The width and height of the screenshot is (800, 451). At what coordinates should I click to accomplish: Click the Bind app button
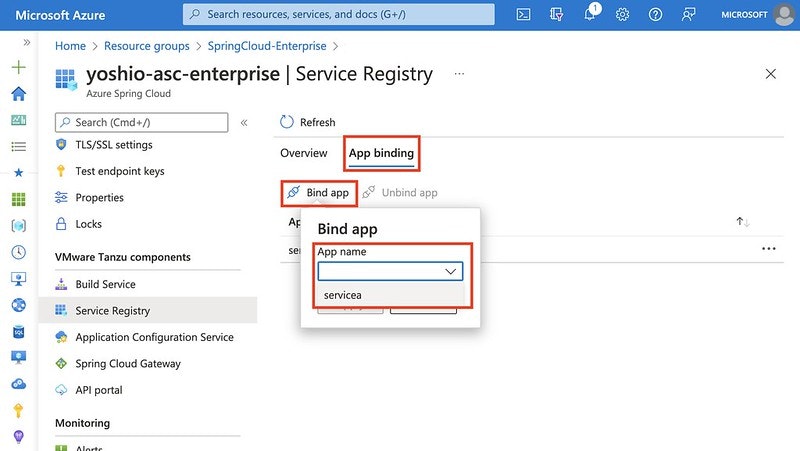tap(318, 193)
